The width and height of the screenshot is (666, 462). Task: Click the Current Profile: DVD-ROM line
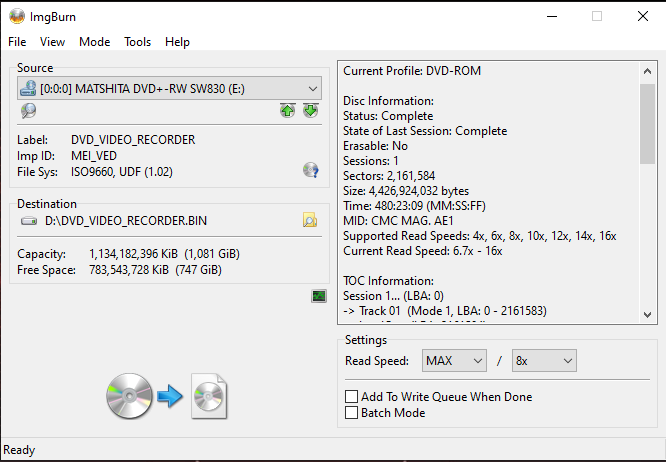[x=412, y=71]
